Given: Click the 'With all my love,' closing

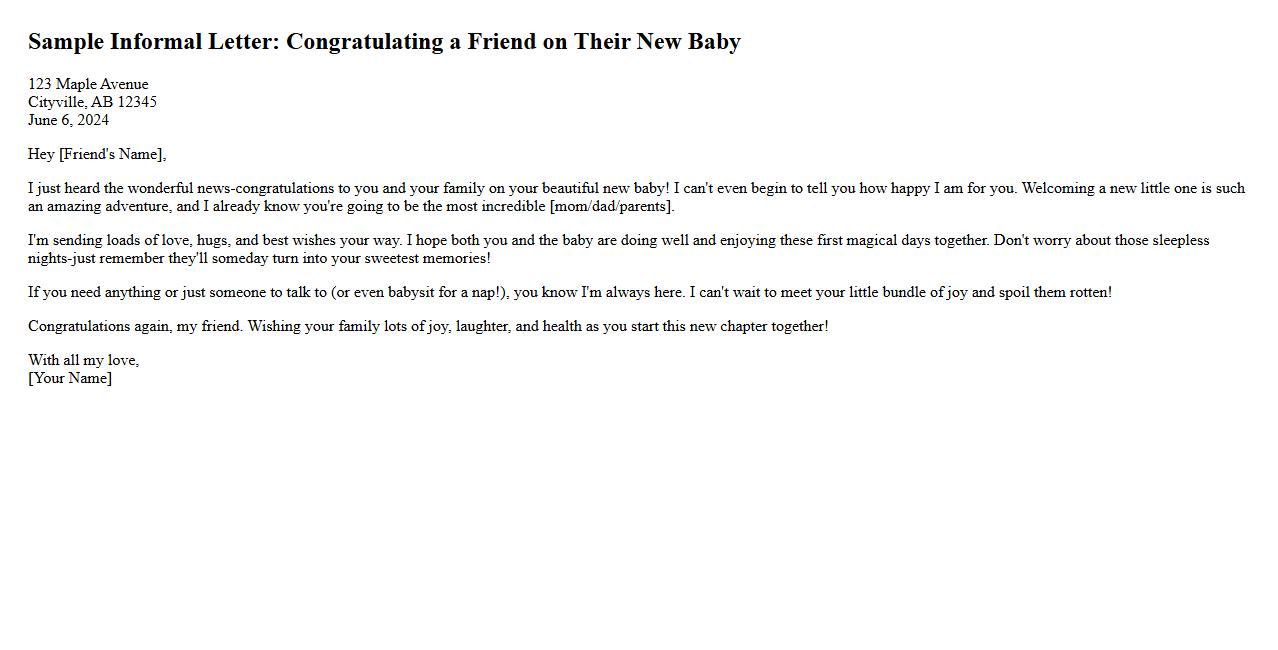Looking at the screenshot, I should (83, 360).
